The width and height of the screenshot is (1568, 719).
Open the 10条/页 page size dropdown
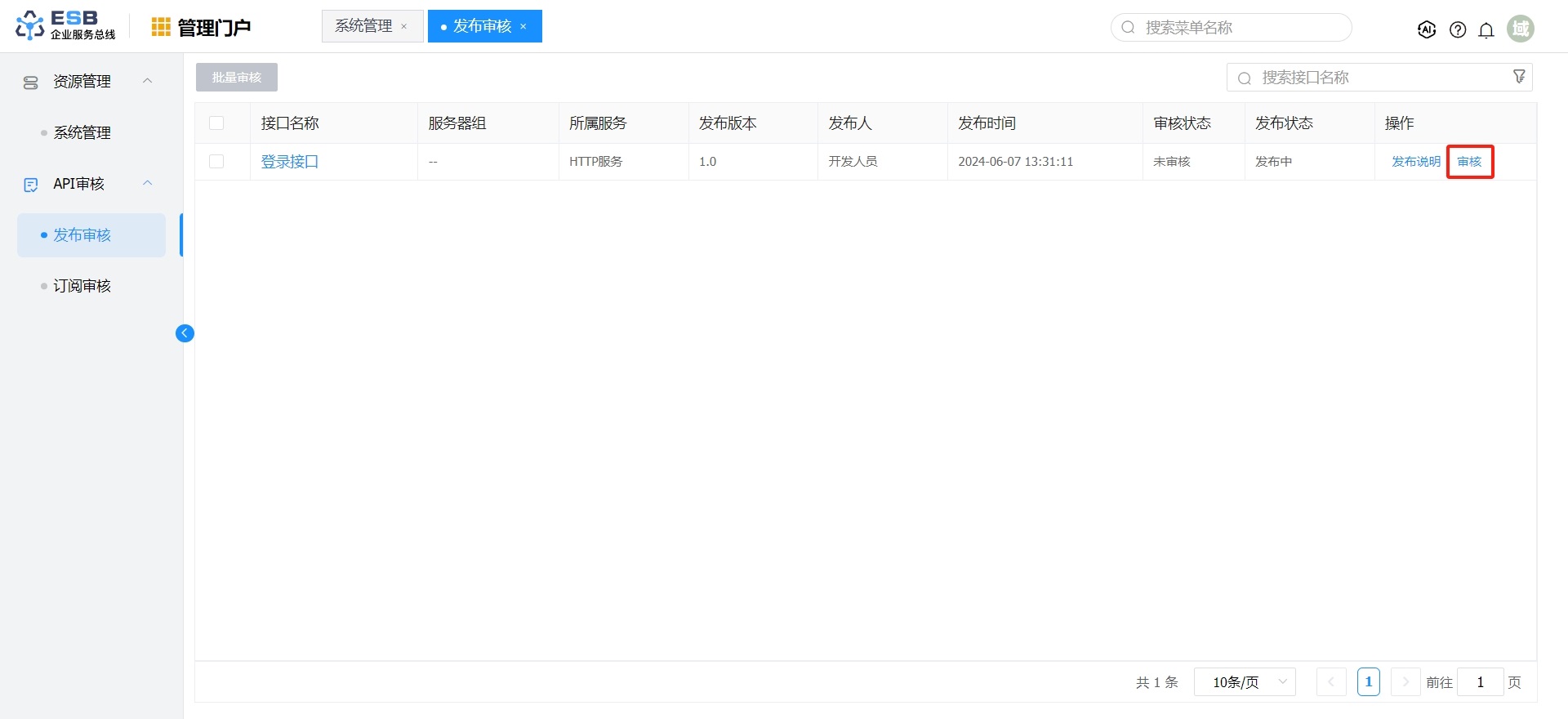coord(1245,682)
